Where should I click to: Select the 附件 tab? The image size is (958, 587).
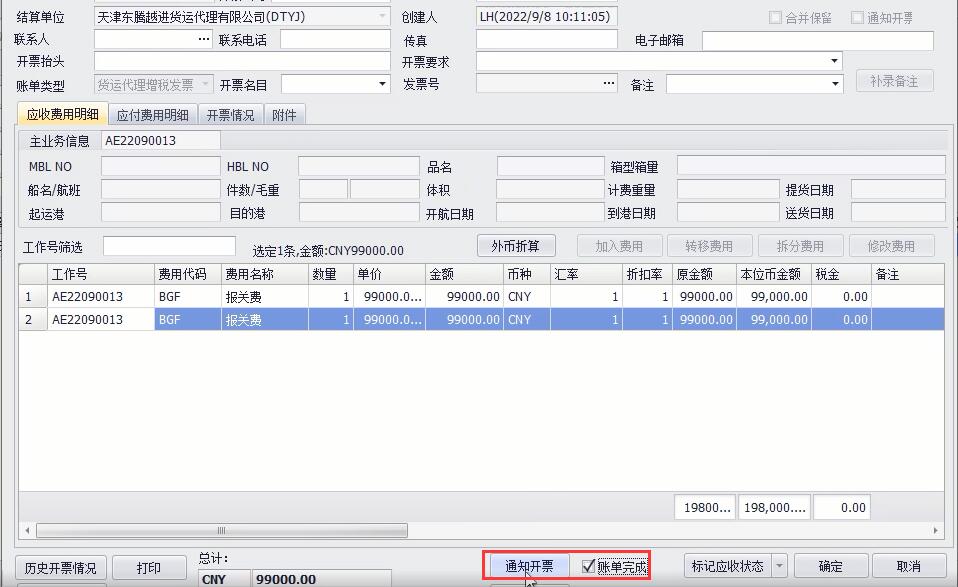(x=284, y=115)
